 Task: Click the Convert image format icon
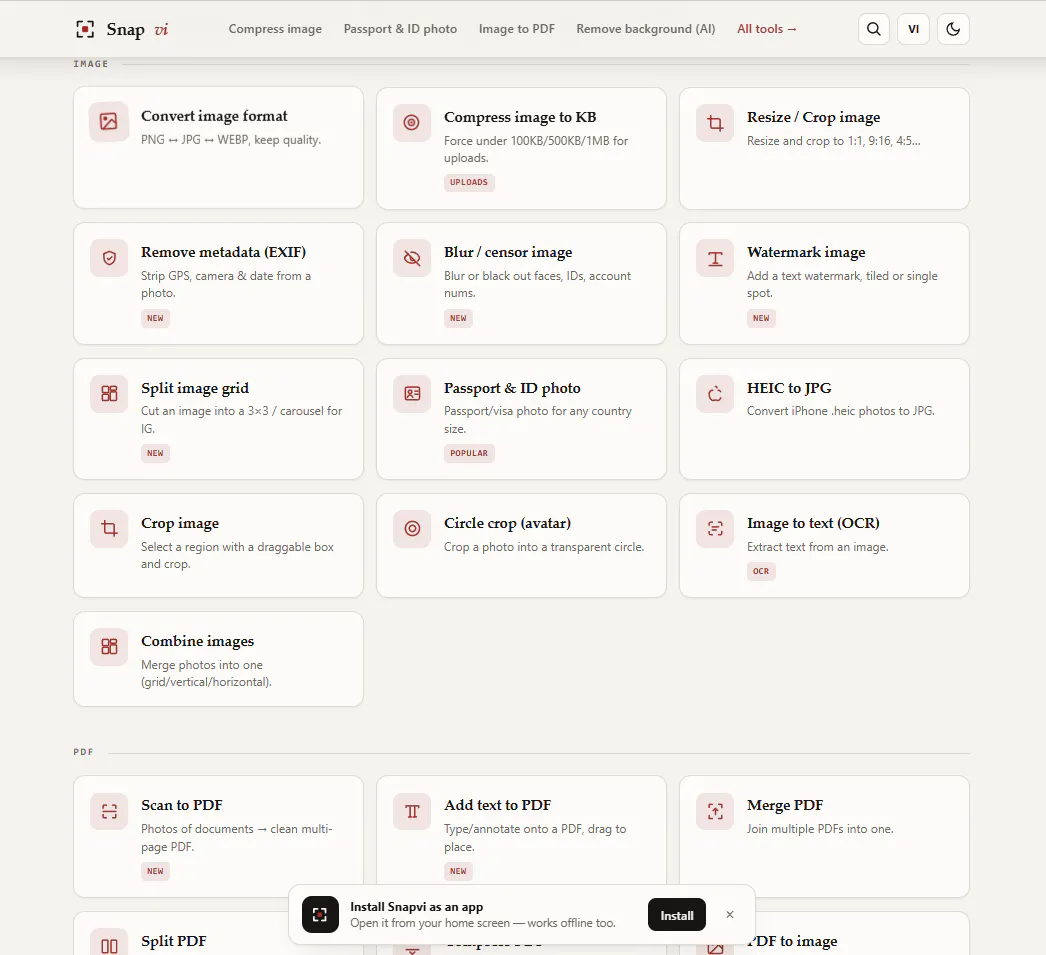click(x=109, y=121)
